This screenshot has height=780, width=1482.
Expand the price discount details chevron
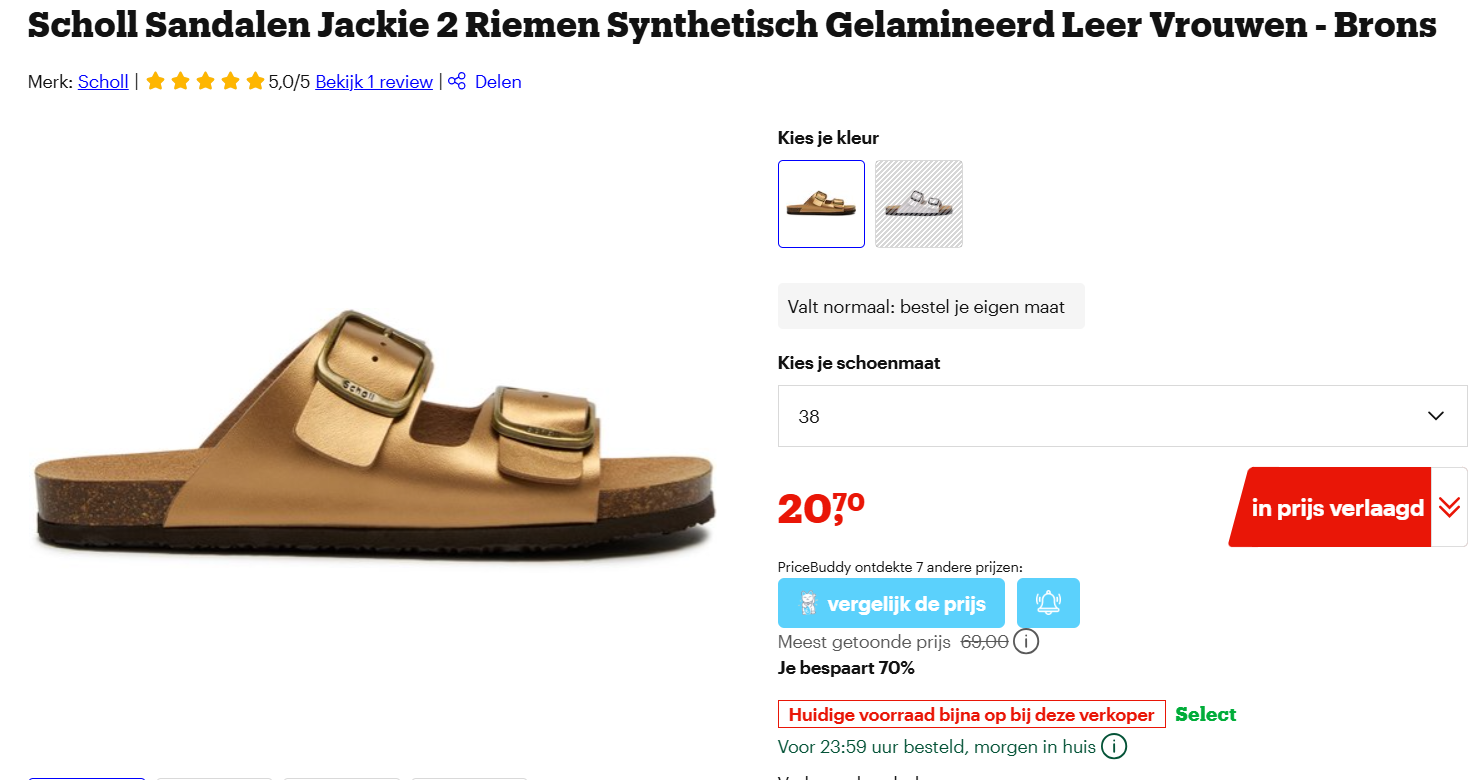click(x=1450, y=507)
